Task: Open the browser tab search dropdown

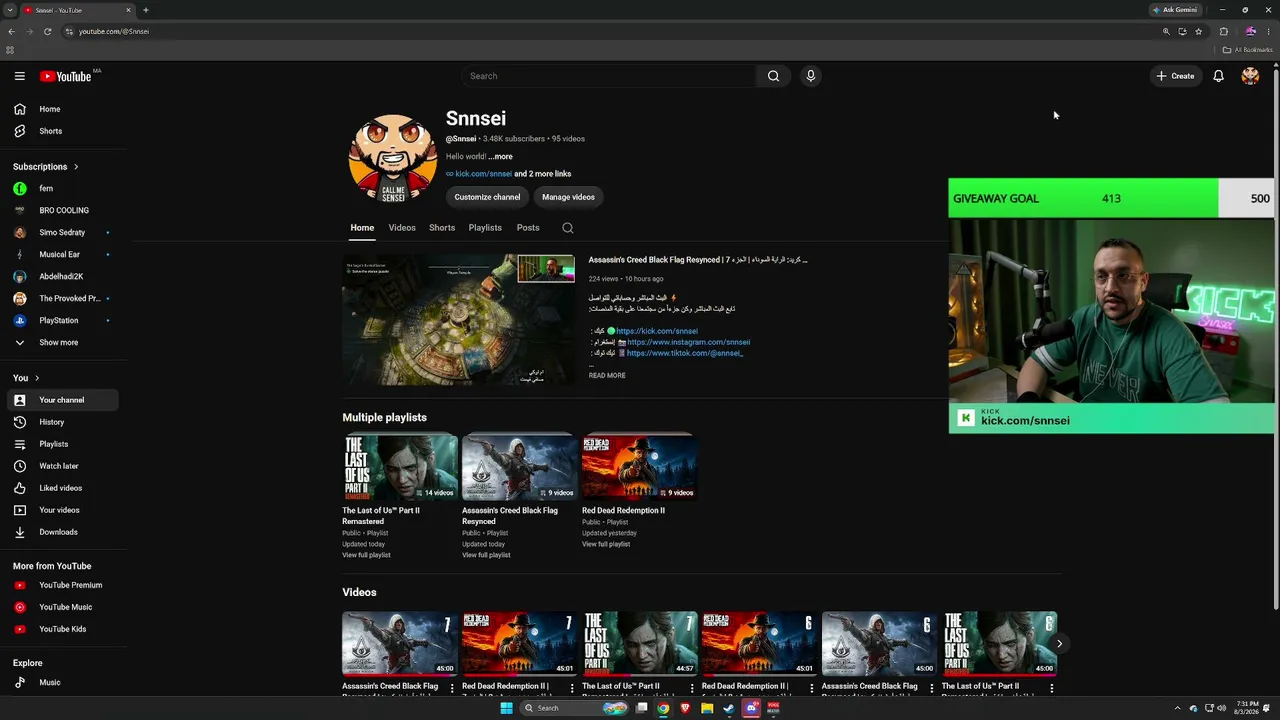Action: [x=10, y=10]
